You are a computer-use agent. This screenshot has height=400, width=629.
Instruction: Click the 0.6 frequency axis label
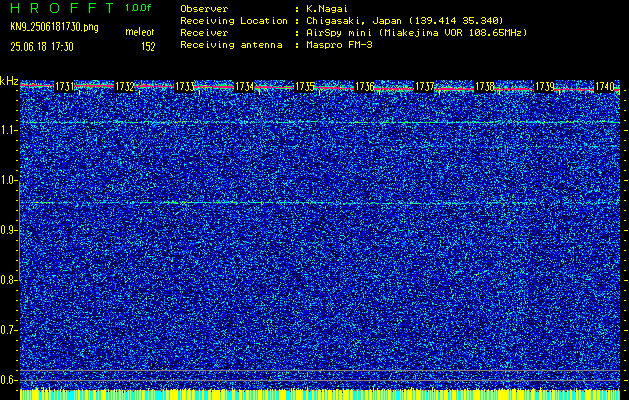tap(8, 380)
